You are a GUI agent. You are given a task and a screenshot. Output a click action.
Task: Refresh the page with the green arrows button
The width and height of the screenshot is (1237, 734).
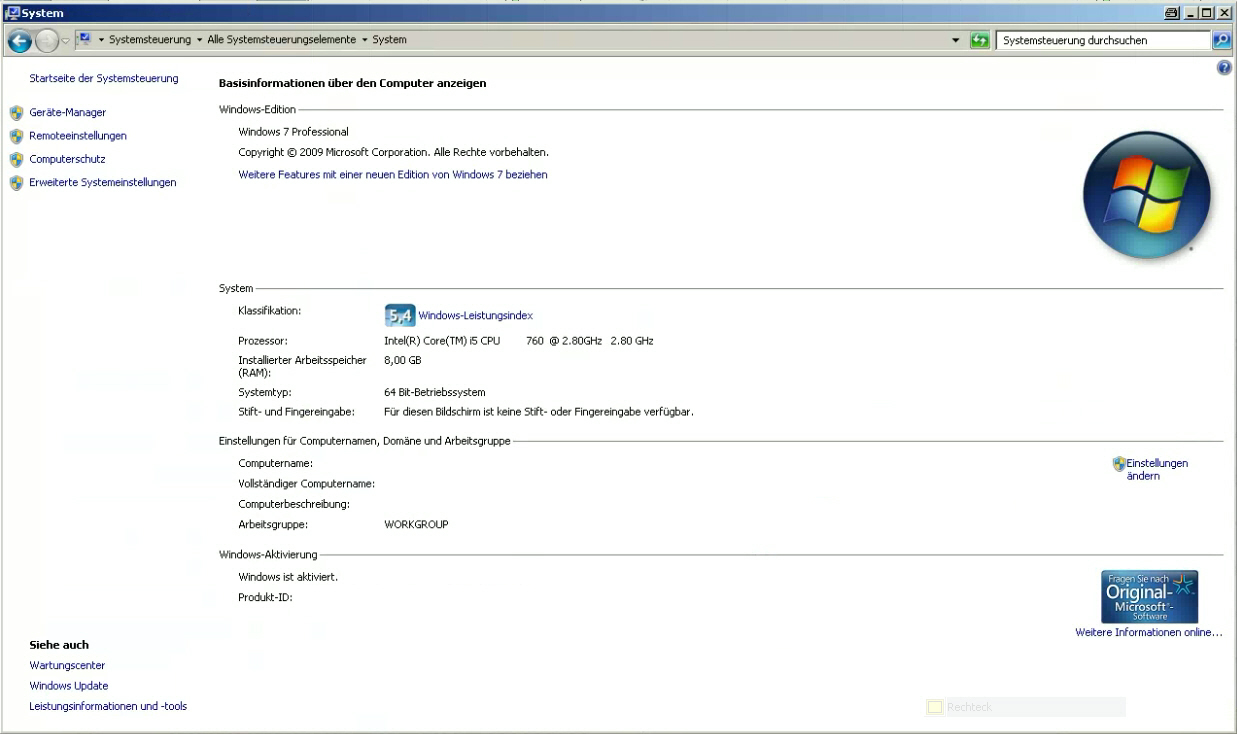(x=980, y=41)
